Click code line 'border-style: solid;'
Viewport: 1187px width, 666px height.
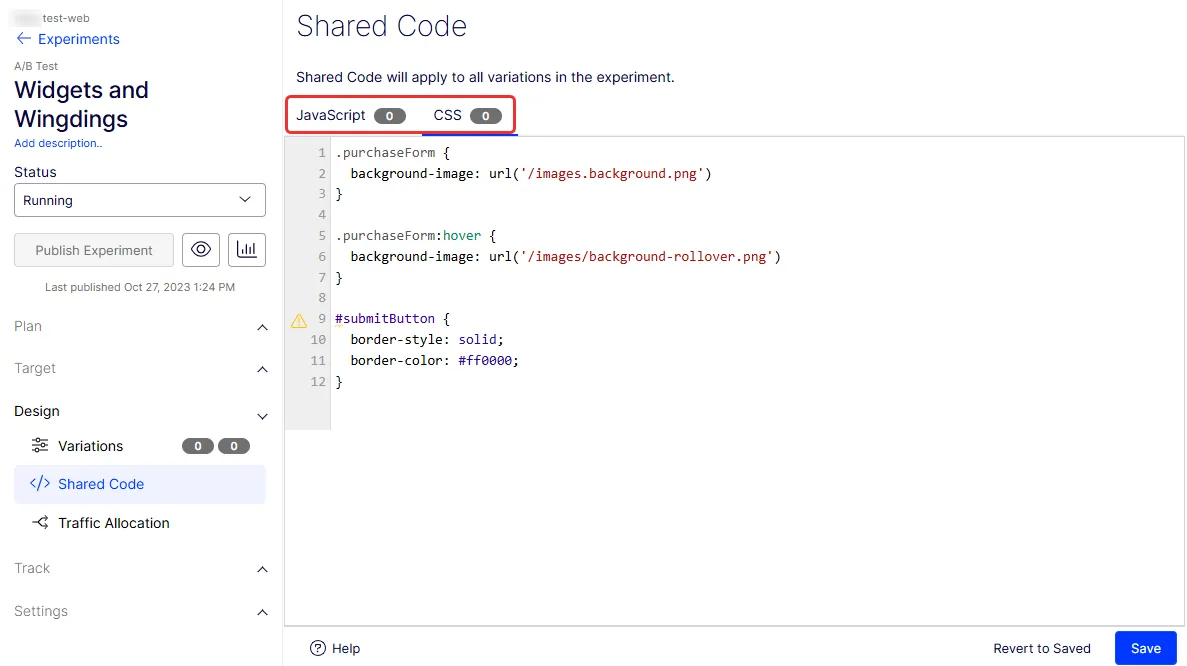tap(427, 339)
